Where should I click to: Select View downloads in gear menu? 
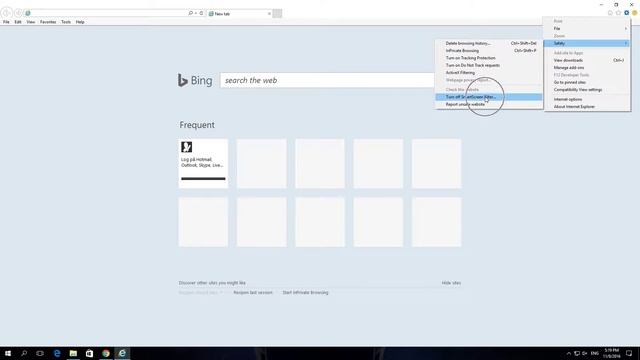point(587,60)
